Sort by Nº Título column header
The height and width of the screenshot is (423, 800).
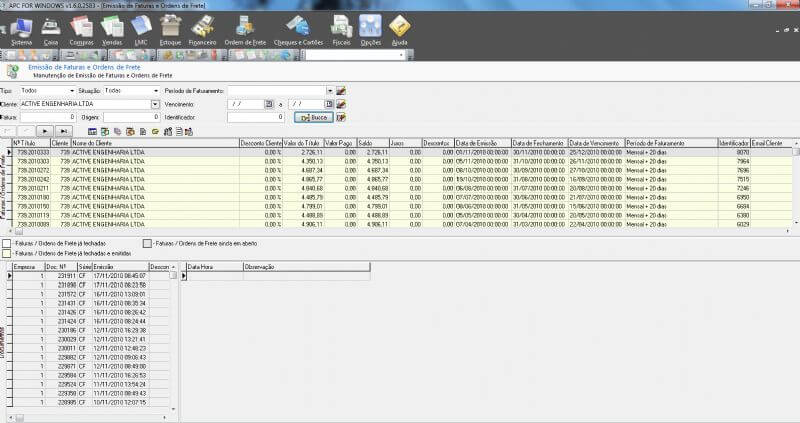tap(31, 143)
